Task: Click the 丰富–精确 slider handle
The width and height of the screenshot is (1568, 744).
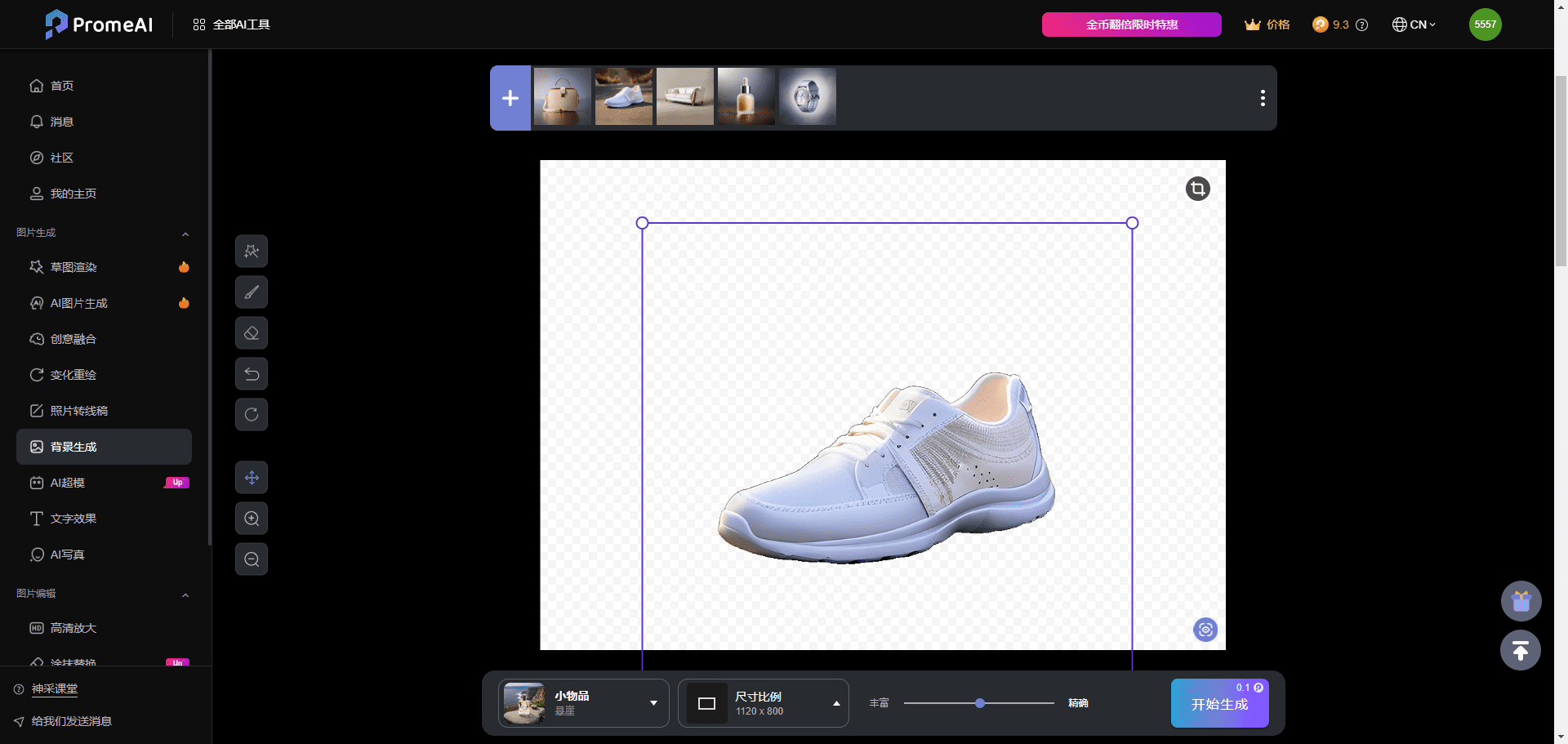Action: [980, 703]
